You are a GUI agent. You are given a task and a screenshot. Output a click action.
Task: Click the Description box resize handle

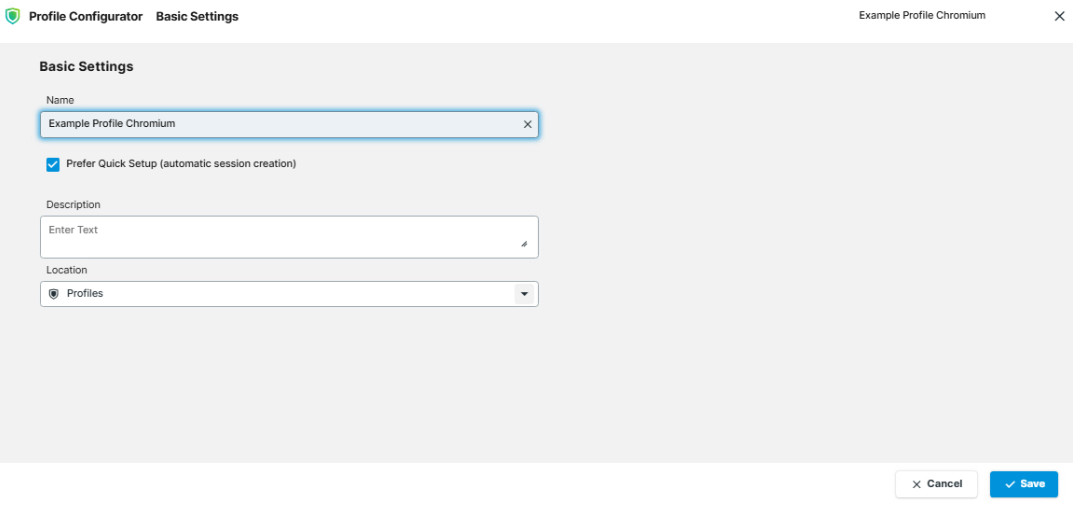coord(524,244)
